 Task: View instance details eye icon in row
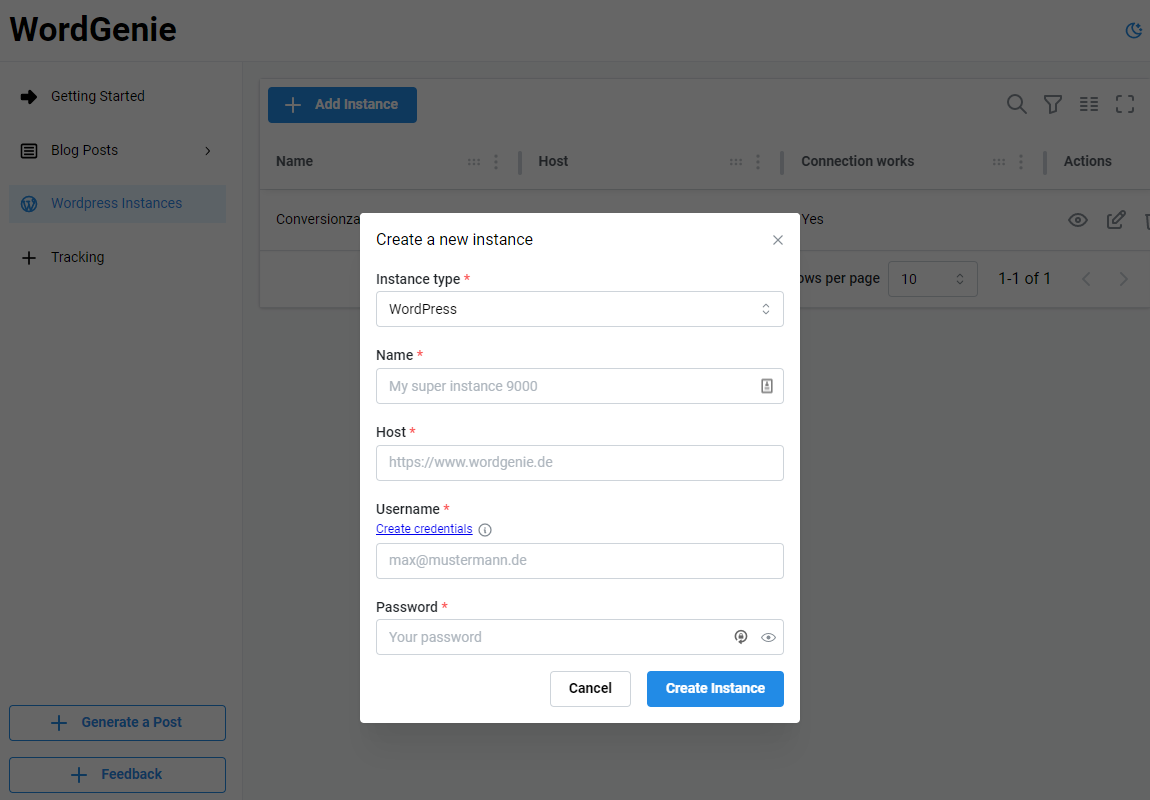[1077, 220]
